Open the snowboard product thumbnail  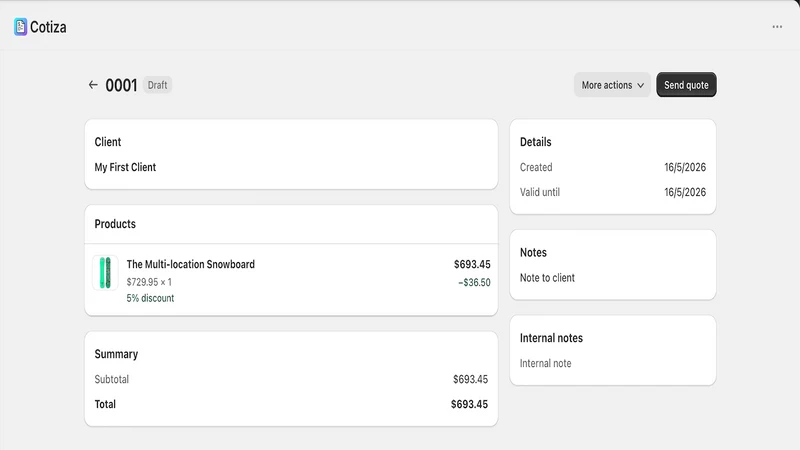tap(105, 272)
